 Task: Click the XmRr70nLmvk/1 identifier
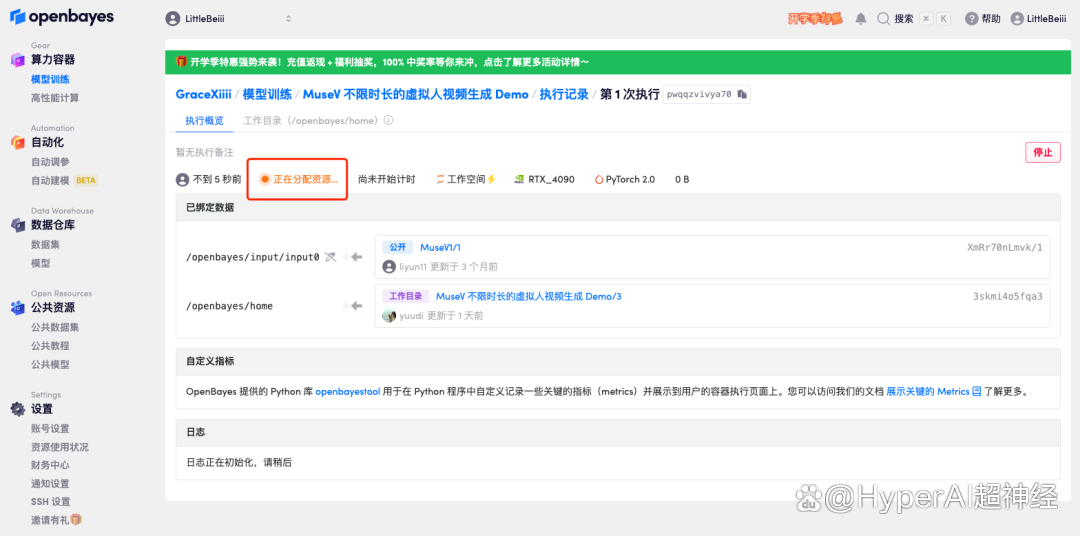click(1005, 247)
